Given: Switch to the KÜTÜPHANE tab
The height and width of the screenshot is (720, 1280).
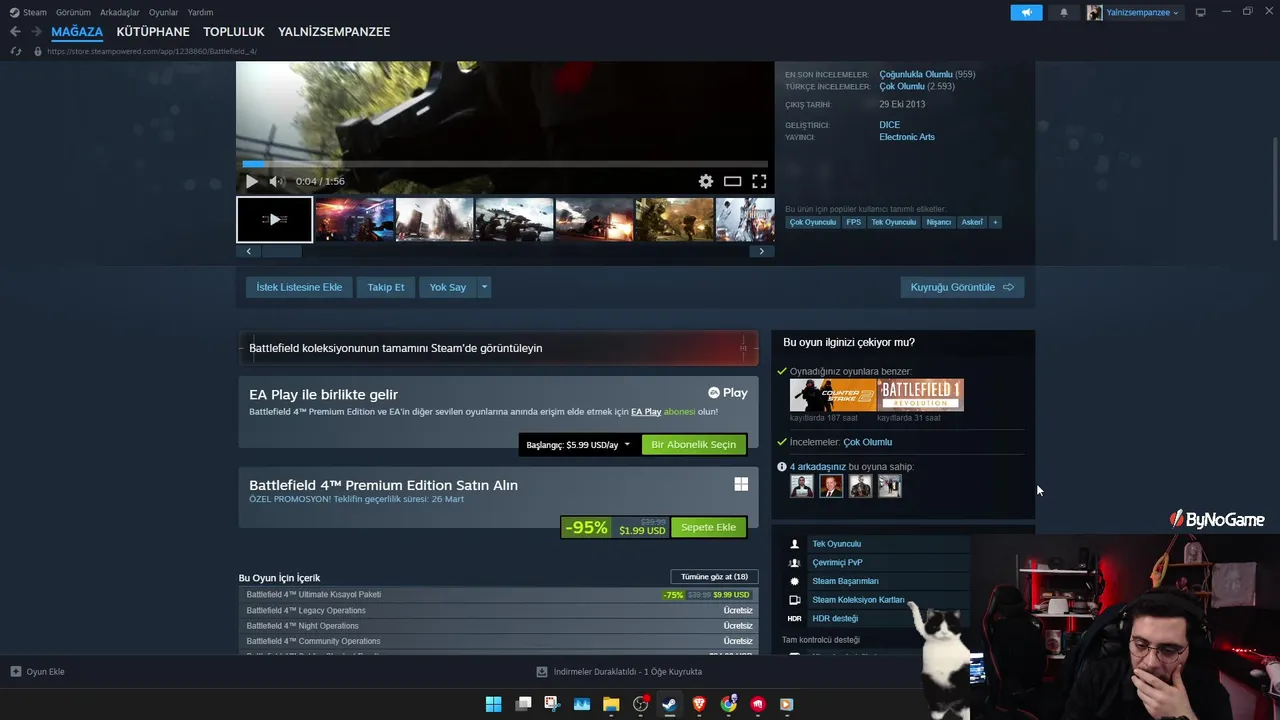Looking at the screenshot, I should pyautogui.click(x=153, y=32).
